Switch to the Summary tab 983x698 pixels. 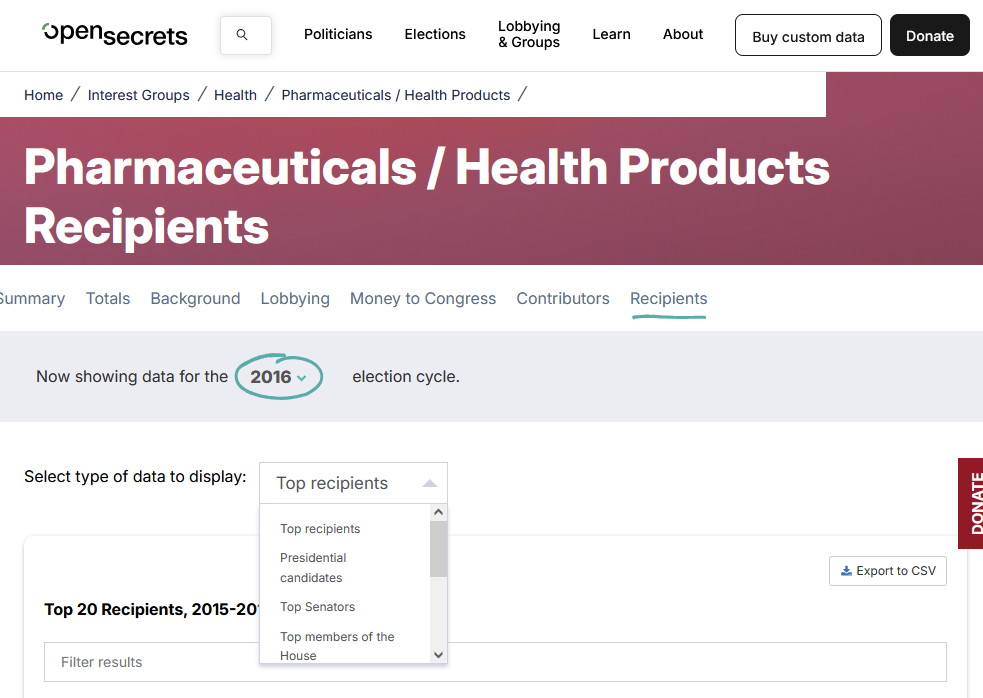31,299
